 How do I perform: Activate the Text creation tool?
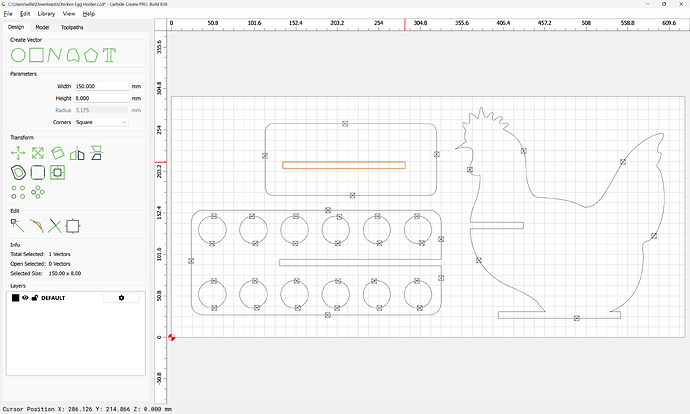tap(108, 53)
